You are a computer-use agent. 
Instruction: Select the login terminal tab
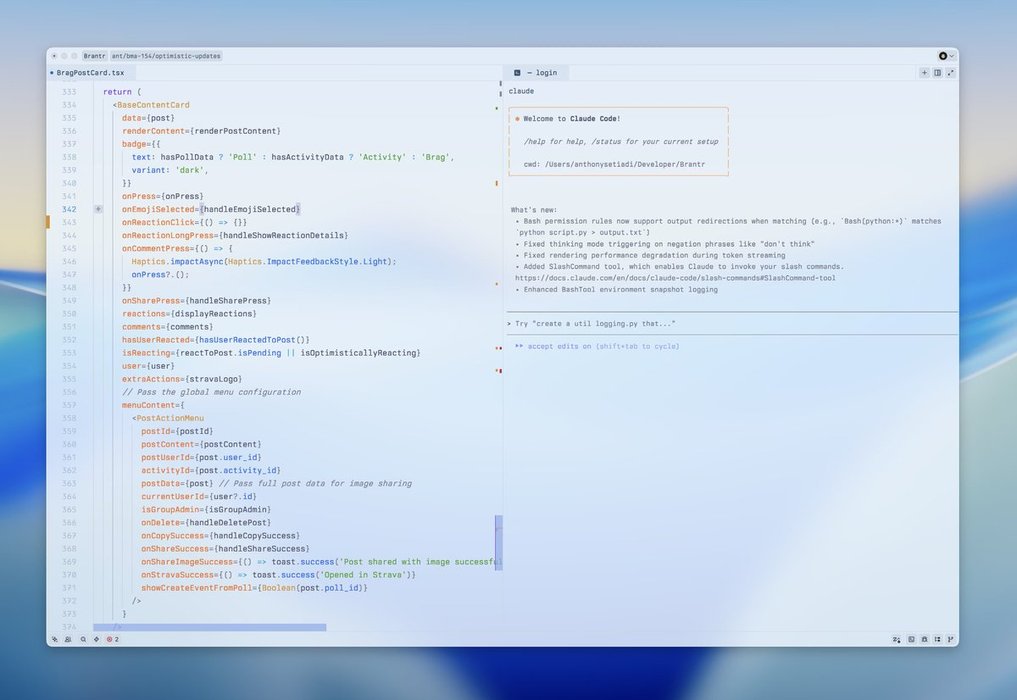point(541,73)
